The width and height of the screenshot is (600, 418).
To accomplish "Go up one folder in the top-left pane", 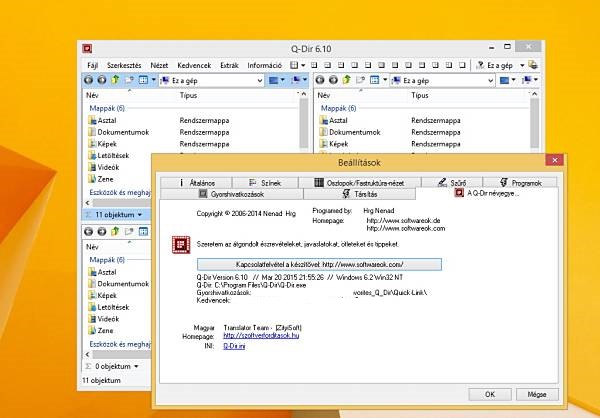I will 115,80.
